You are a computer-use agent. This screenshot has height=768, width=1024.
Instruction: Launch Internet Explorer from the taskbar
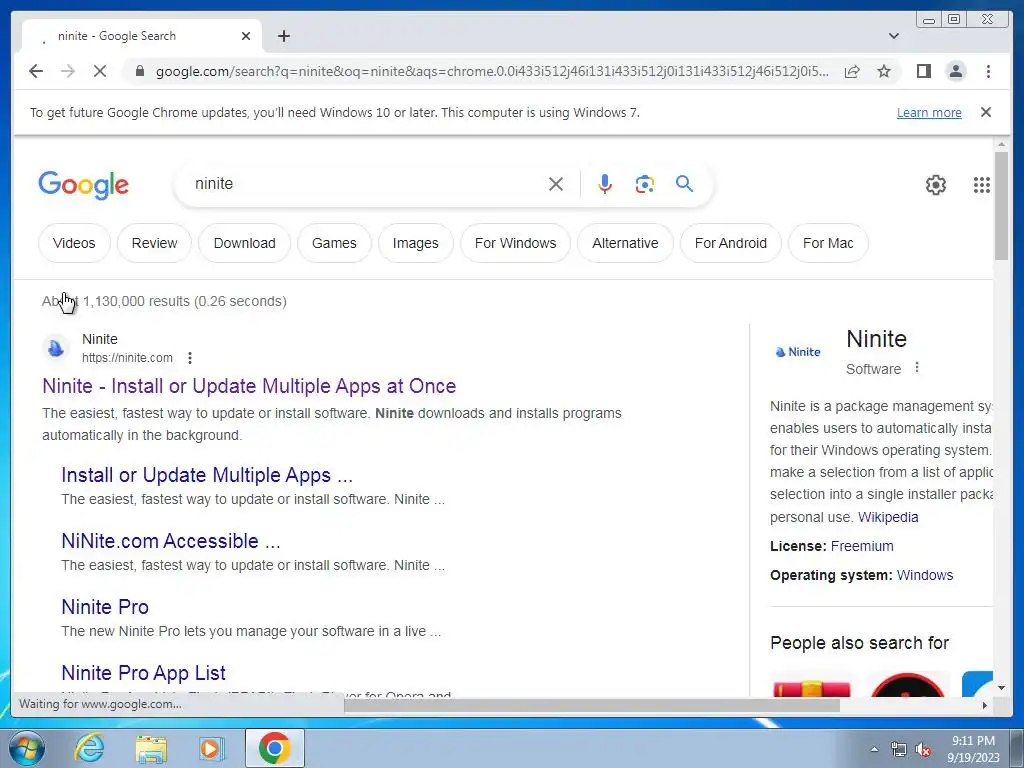[x=89, y=748]
